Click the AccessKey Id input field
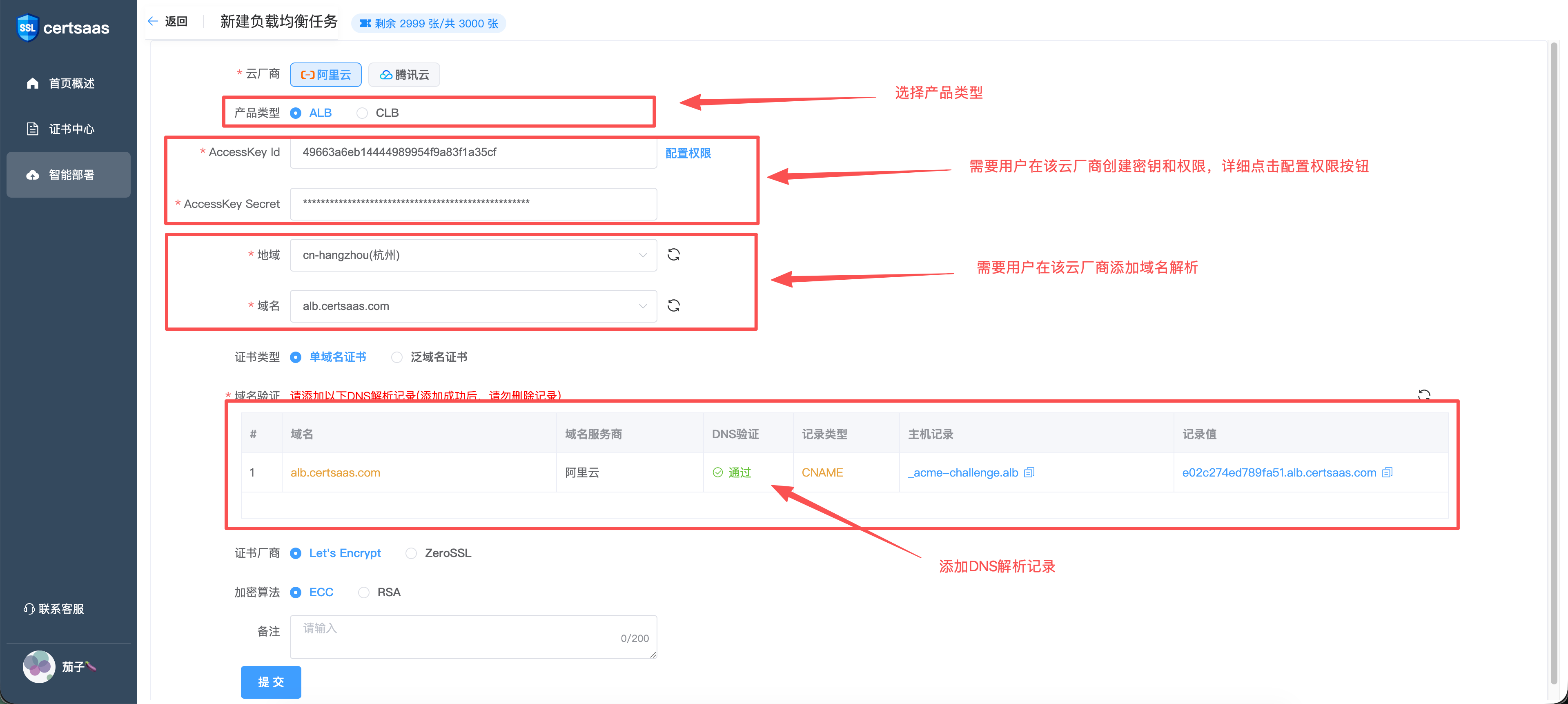 474,153
